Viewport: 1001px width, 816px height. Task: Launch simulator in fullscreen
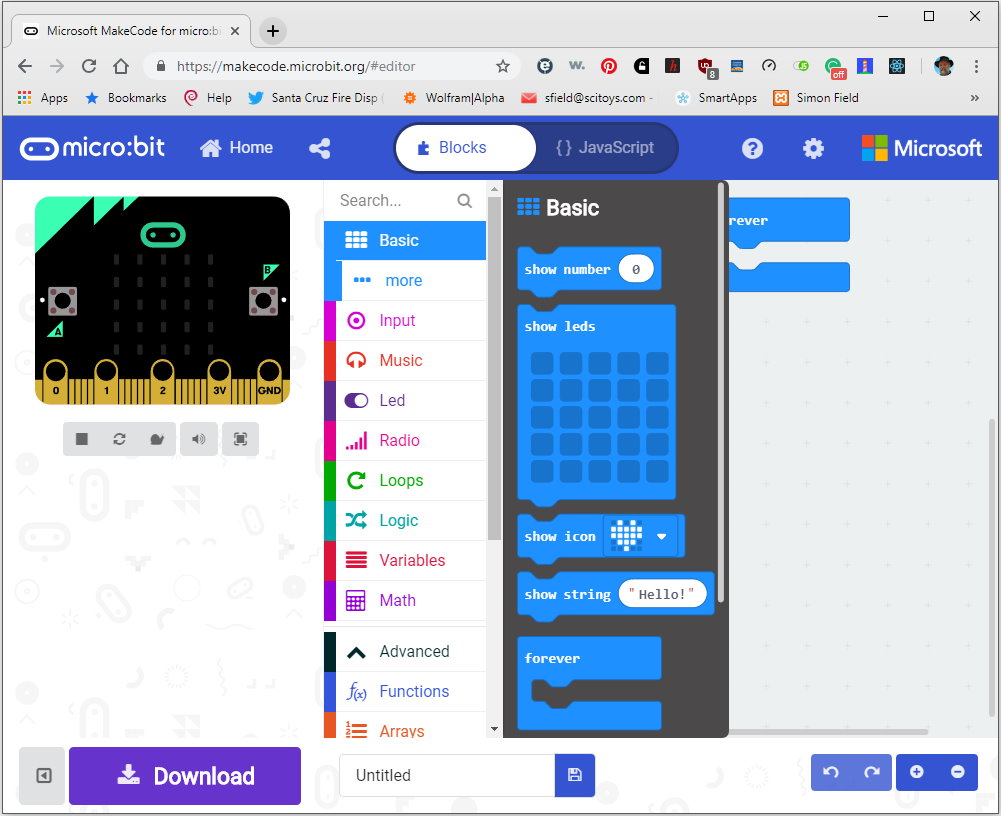(x=240, y=439)
